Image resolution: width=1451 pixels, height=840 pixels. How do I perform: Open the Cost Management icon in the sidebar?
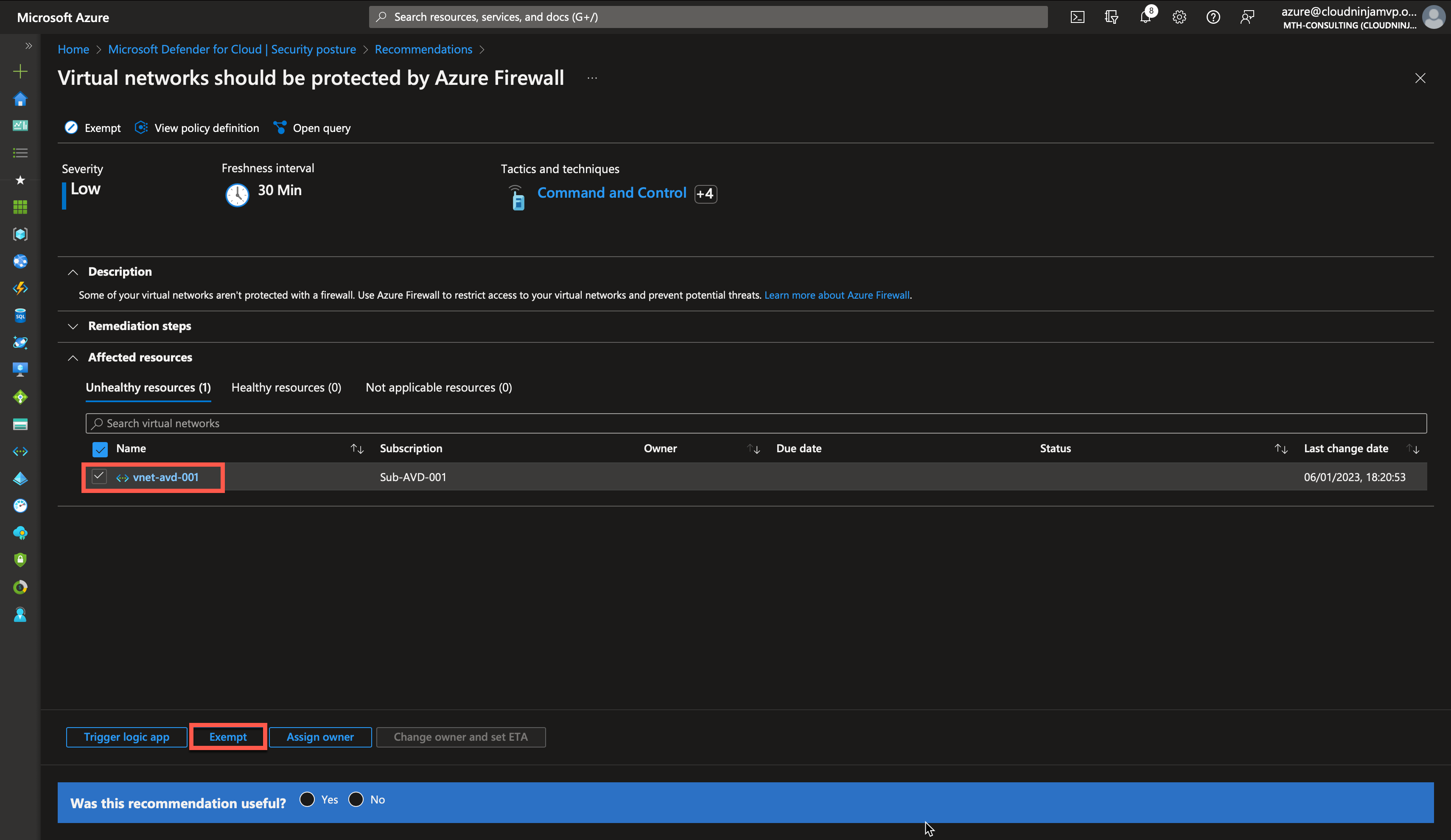tap(20, 587)
